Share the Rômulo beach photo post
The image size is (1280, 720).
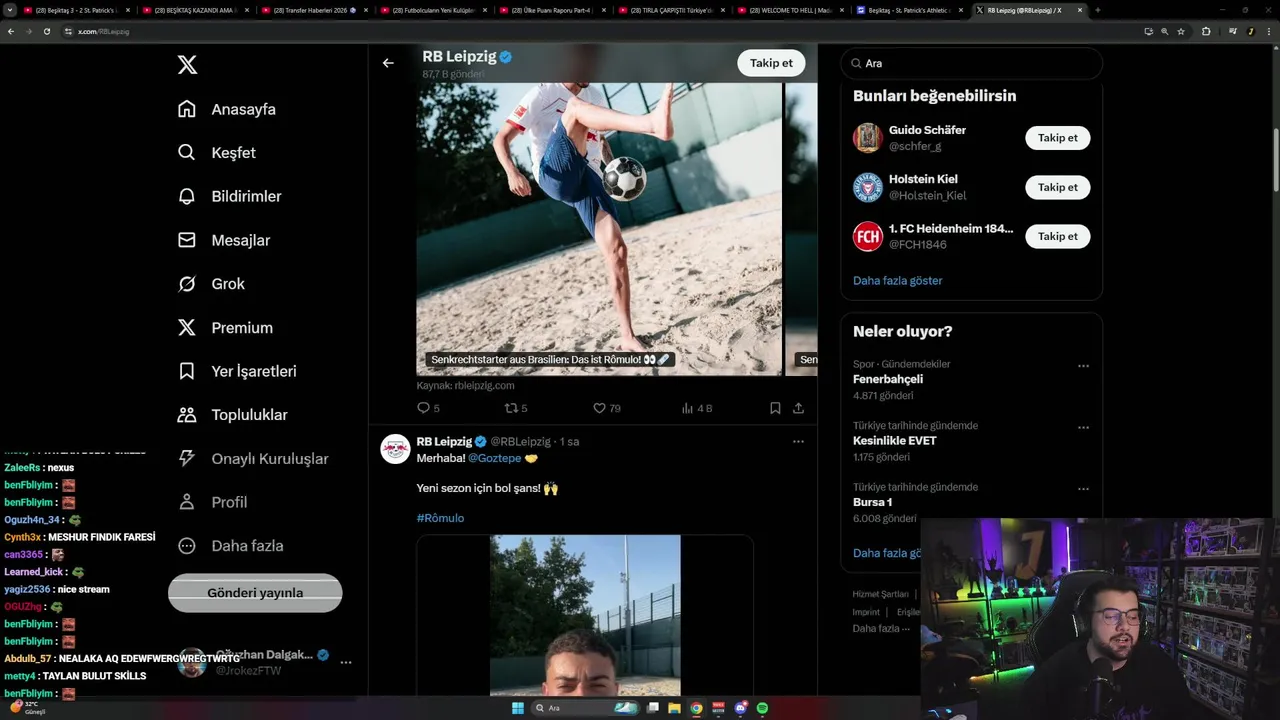coord(798,408)
